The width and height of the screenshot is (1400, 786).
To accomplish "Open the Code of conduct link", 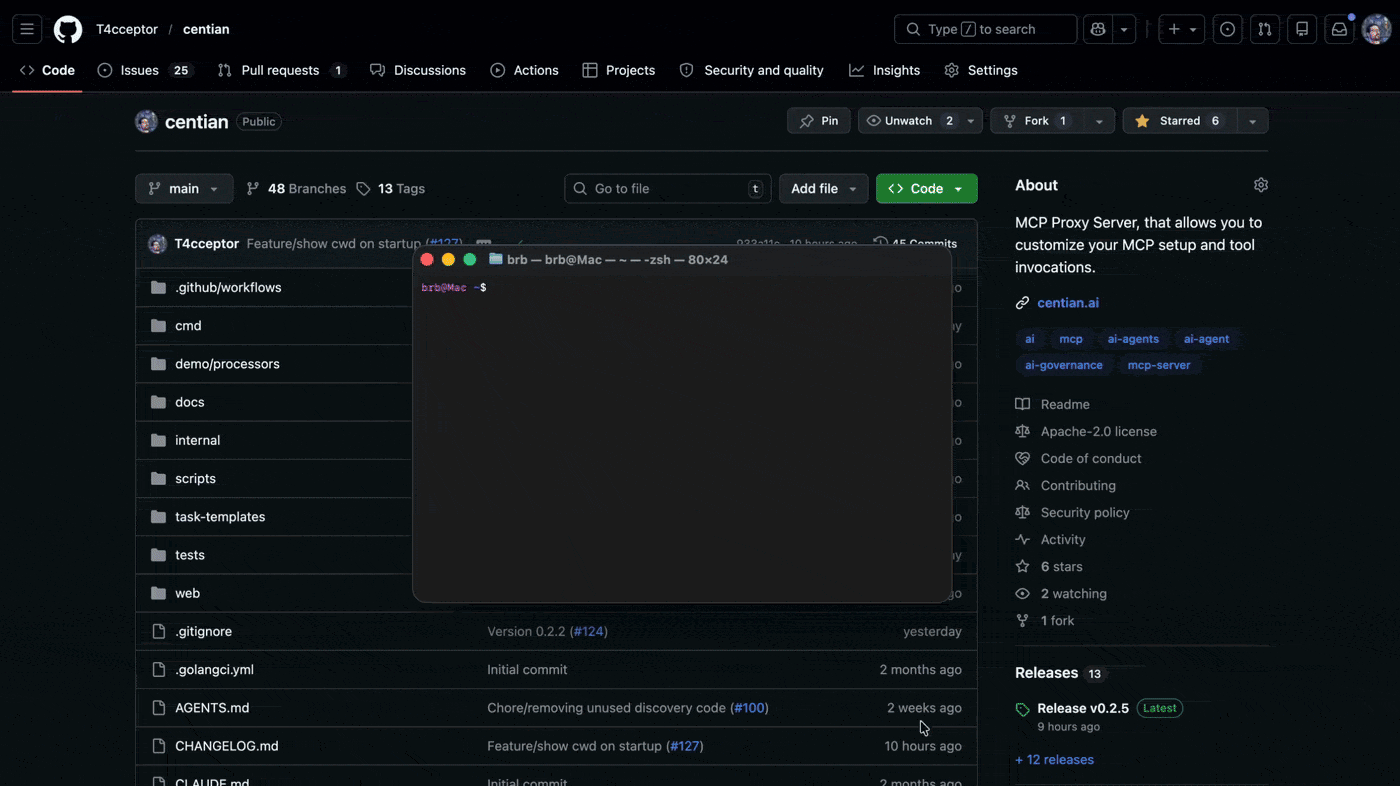I will pos(1091,458).
